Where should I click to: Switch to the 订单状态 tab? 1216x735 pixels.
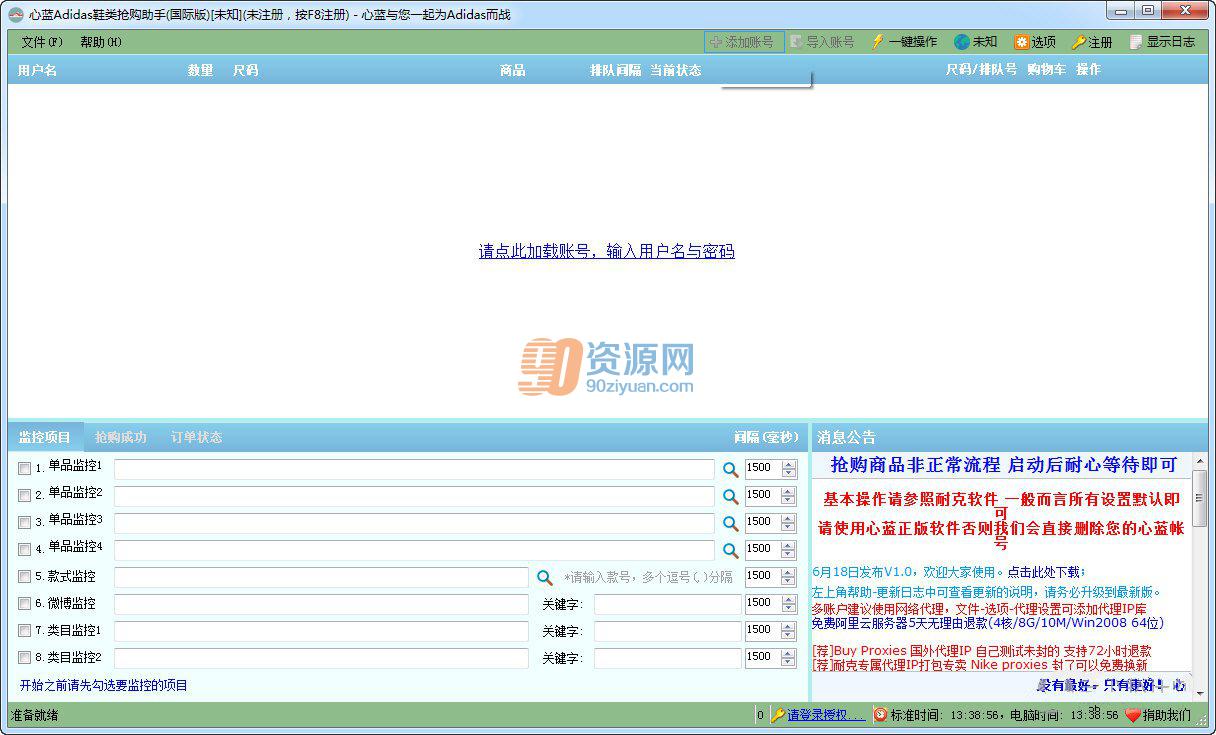point(197,437)
